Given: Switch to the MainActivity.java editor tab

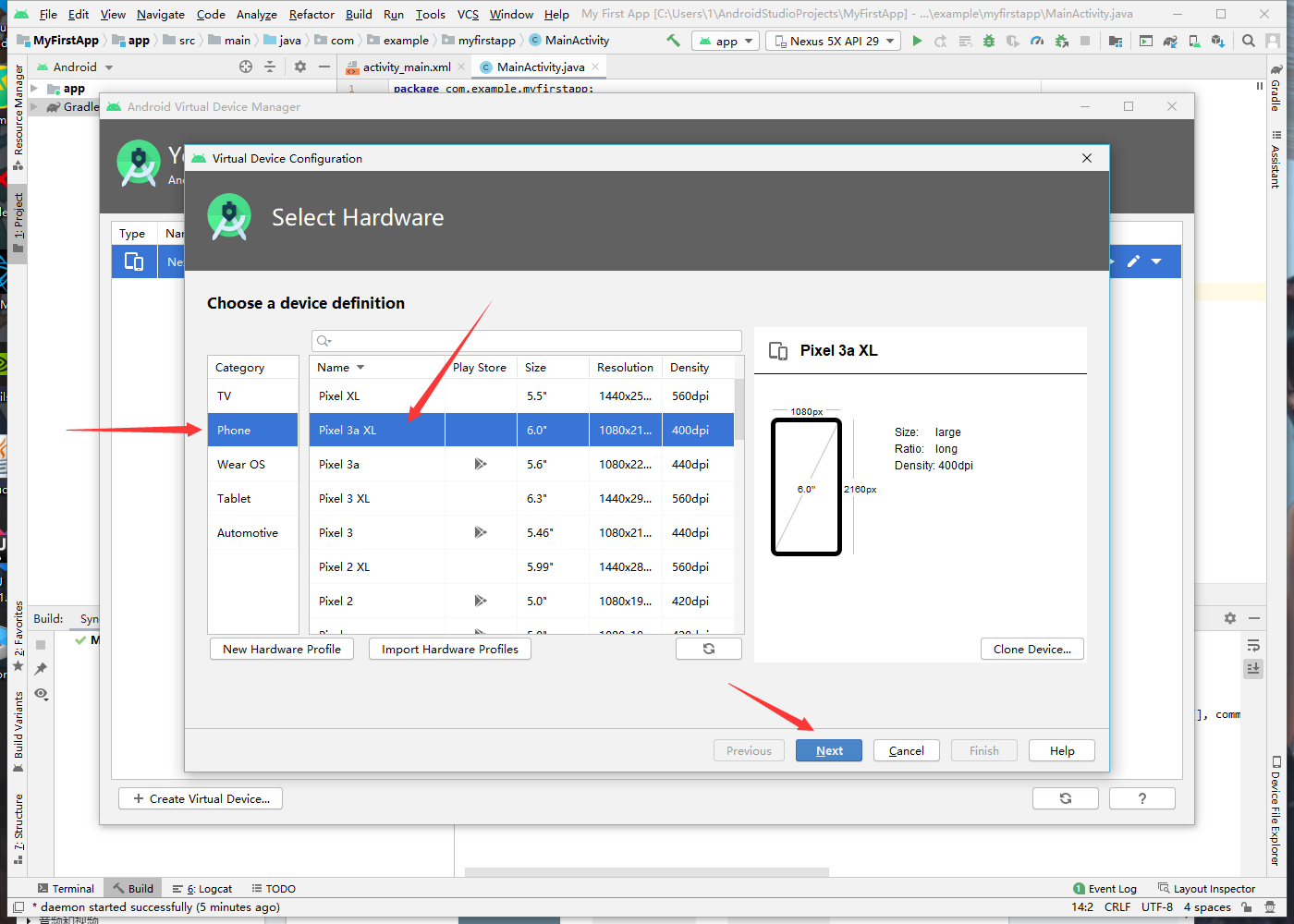Looking at the screenshot, I should (541, 67).
